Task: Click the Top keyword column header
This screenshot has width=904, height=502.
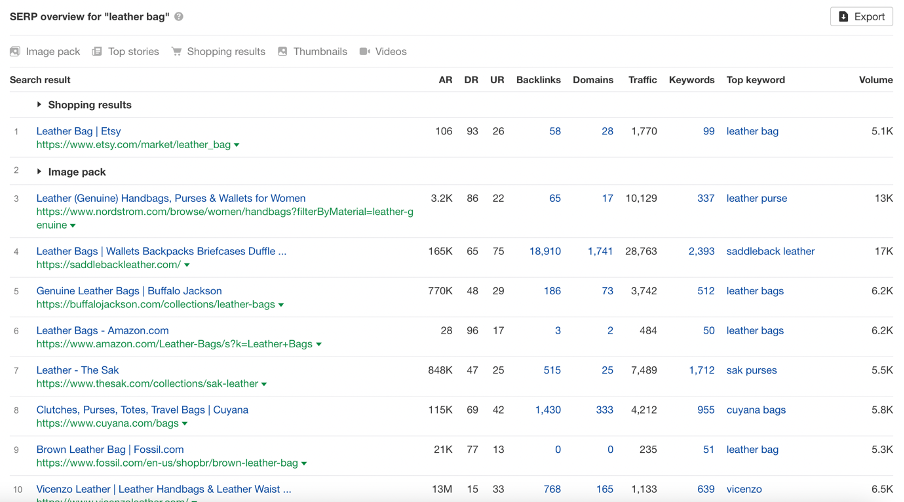Action: coord(755,80)
